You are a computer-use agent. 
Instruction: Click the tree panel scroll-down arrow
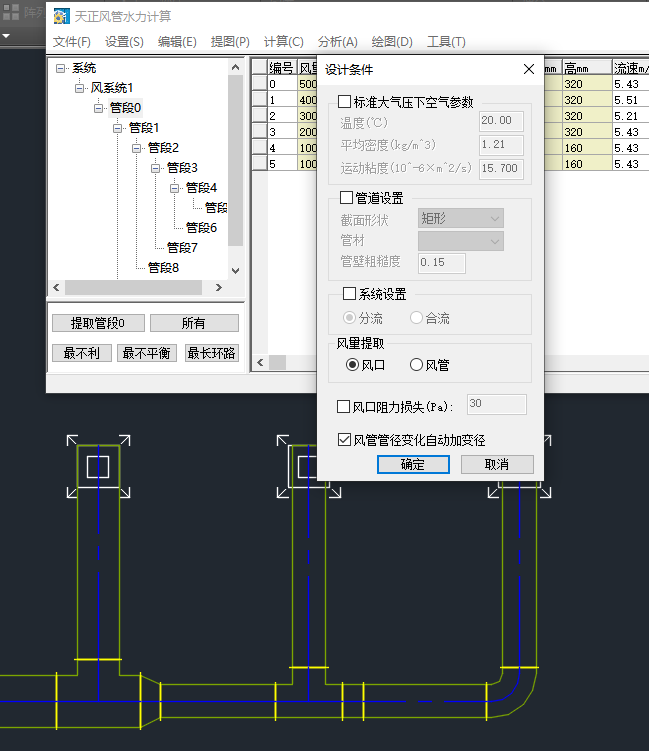(236, 270)
